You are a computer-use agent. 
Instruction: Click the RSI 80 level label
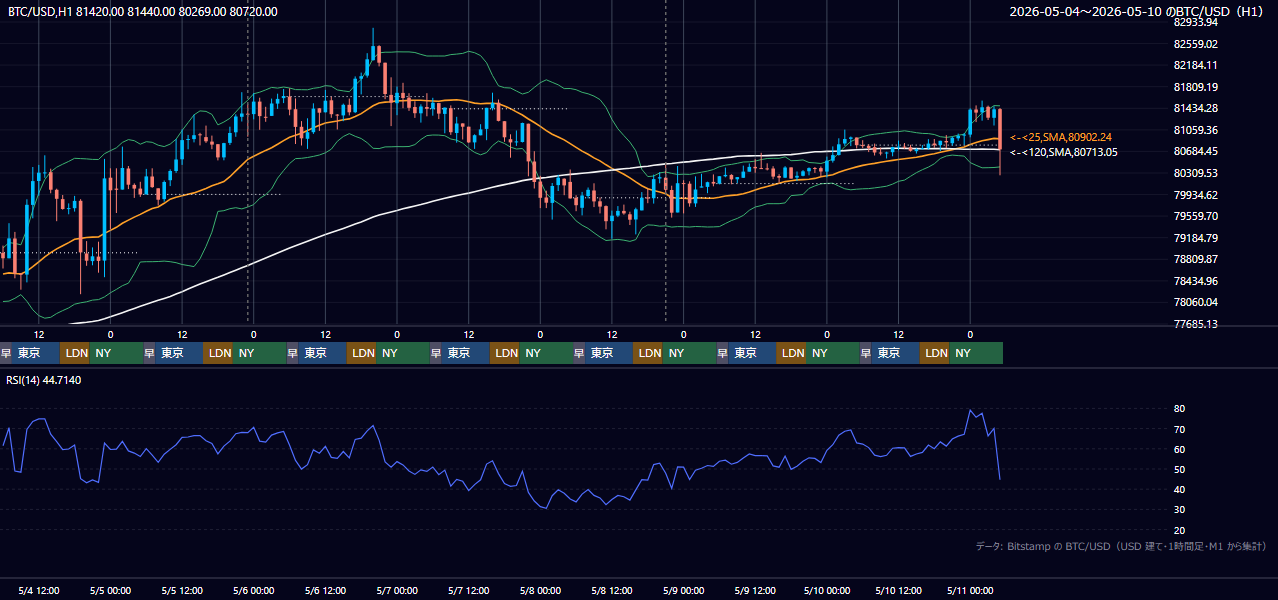pos(1179,409)
